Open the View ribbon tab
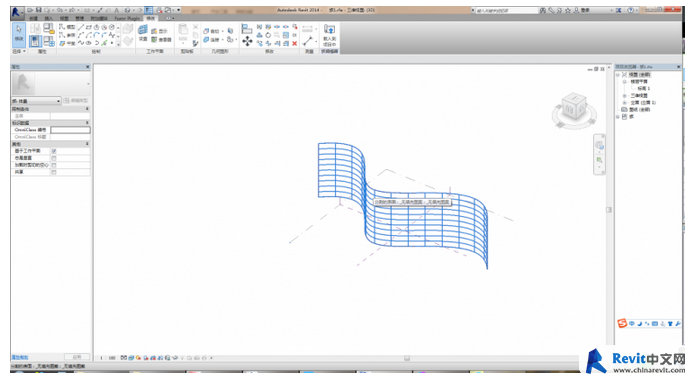 64,18
